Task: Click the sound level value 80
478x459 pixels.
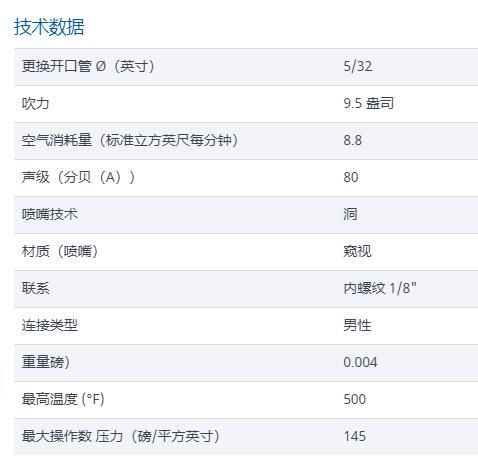Action: 351,177
